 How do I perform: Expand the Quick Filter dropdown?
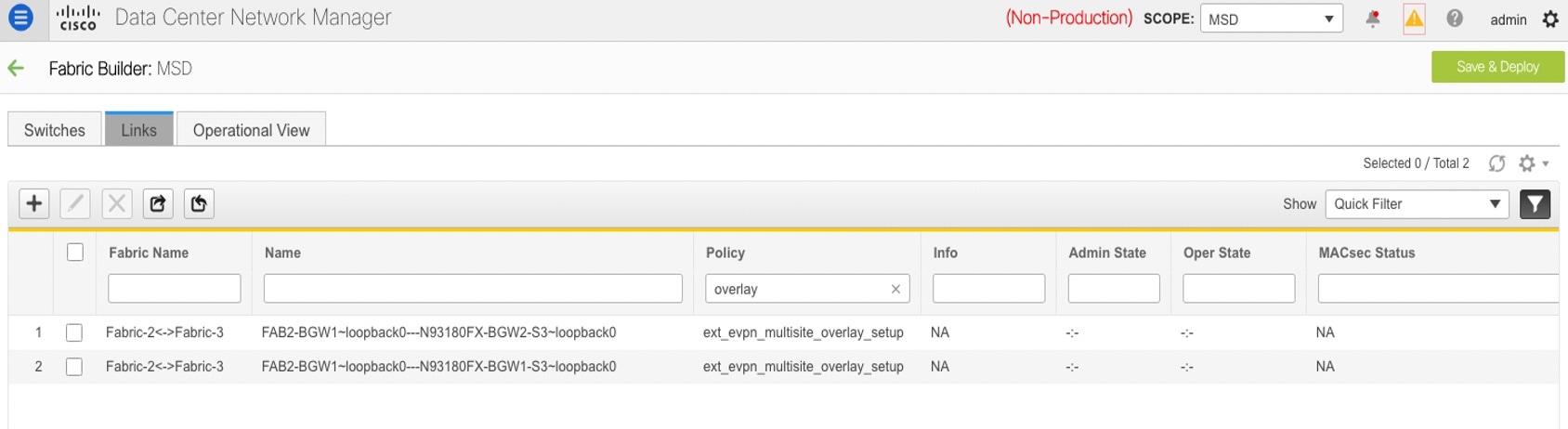(x=1418, y=203)
